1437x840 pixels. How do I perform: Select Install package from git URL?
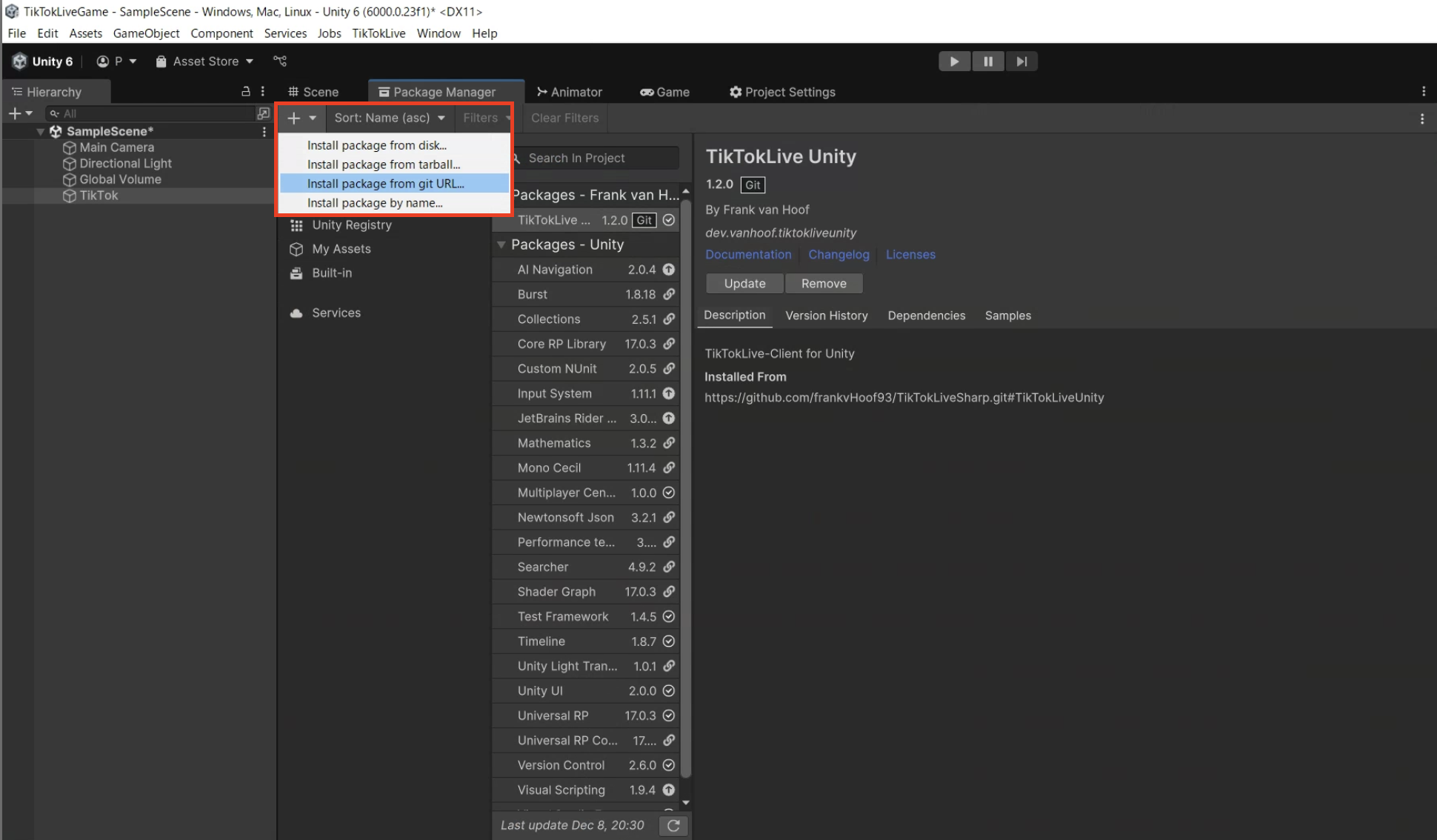(x=385, y=184)
